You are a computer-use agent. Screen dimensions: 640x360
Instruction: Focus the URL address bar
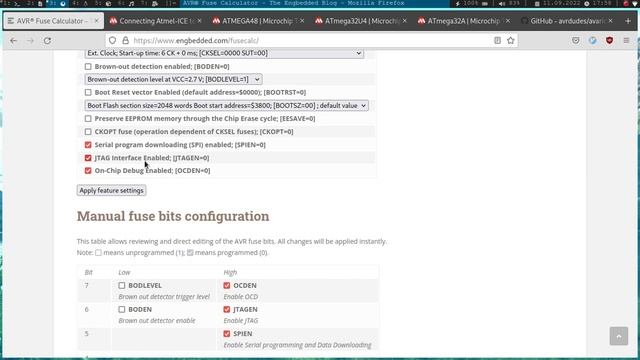pyautogui.click(x=310, y=40)
